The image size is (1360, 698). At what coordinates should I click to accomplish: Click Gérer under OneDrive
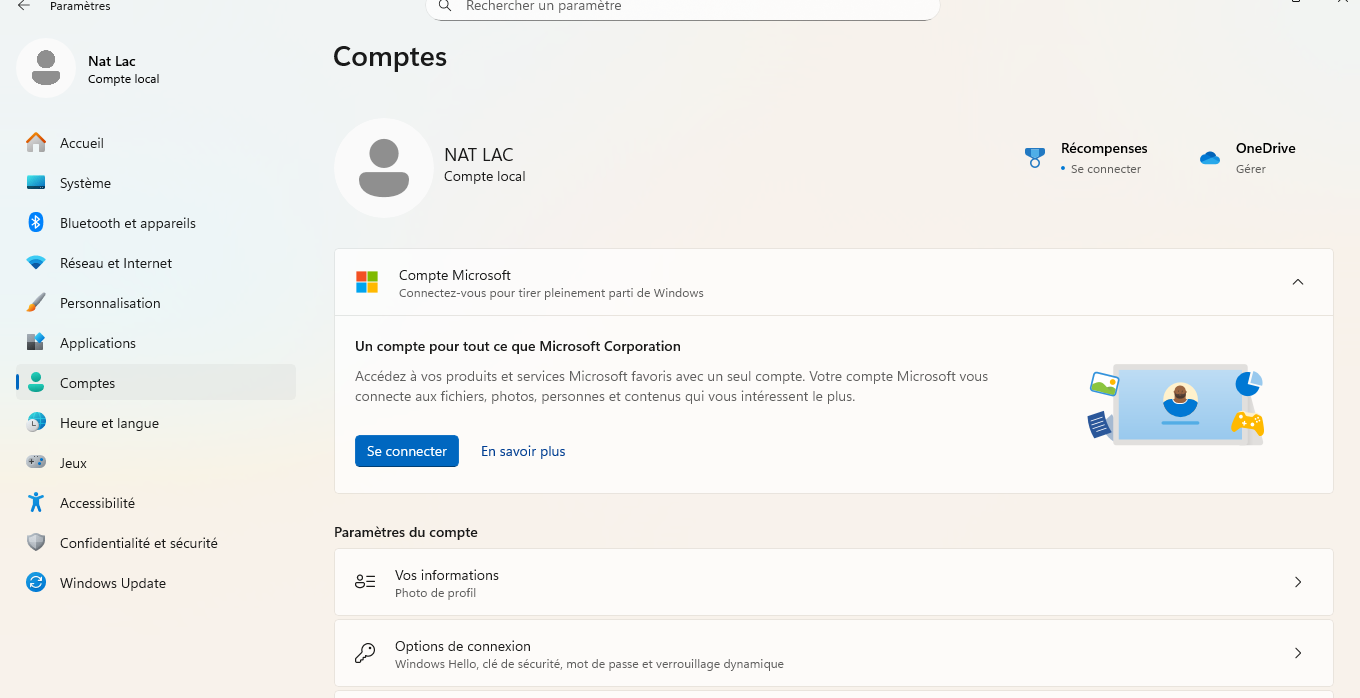(1251, 169)
